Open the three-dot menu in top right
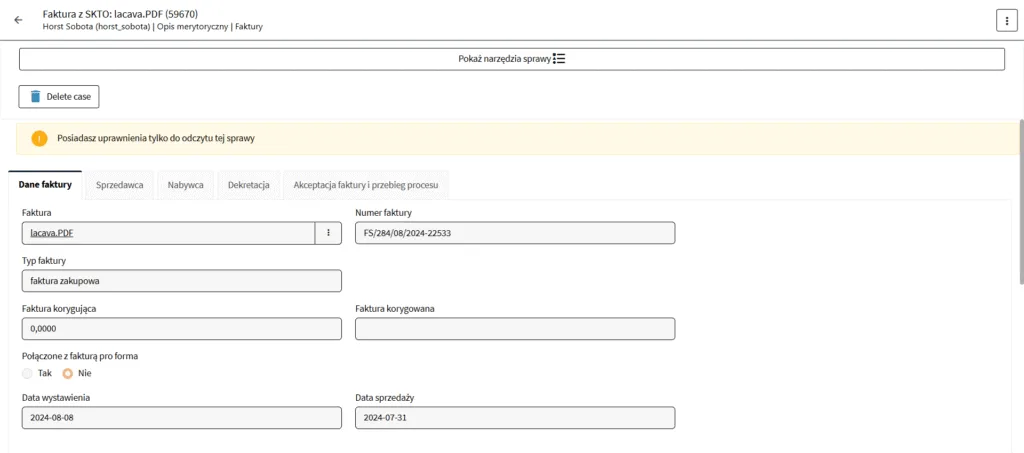Screen dimensions: 1024x453 tap(1006, 20)
